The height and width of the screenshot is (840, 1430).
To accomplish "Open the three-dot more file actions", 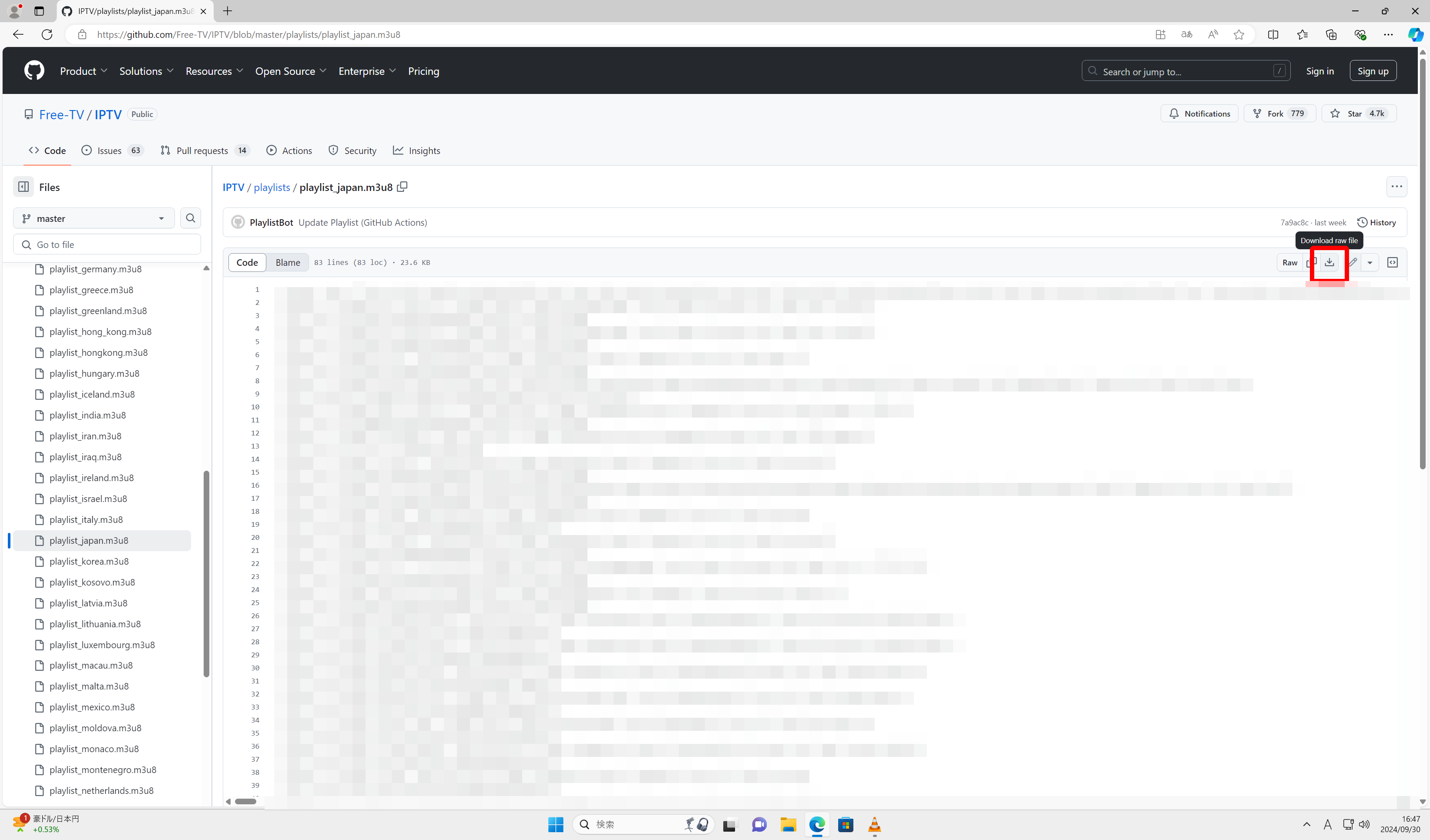I will (1396, 187).
